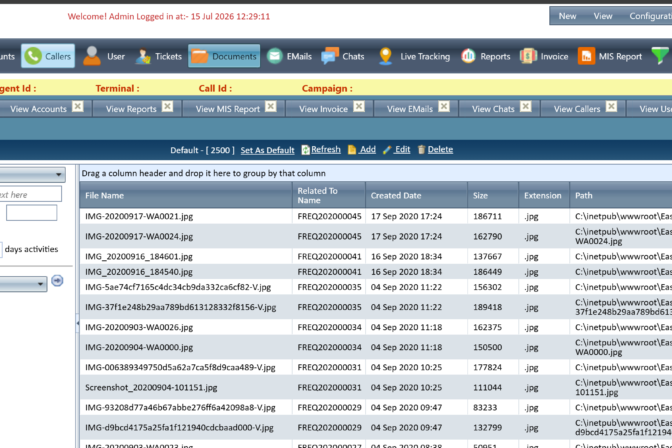Close the View Chats tab

(525, 106)
